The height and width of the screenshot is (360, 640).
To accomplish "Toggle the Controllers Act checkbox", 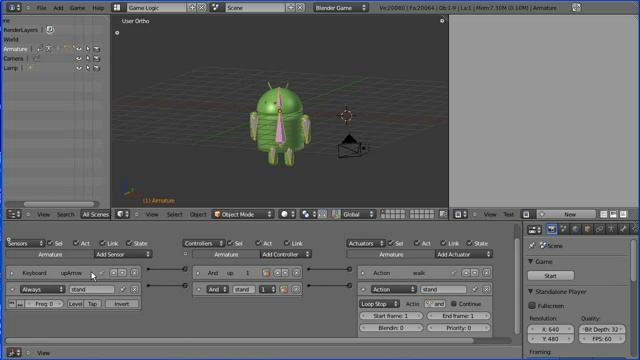I will [x=258, y=243].
